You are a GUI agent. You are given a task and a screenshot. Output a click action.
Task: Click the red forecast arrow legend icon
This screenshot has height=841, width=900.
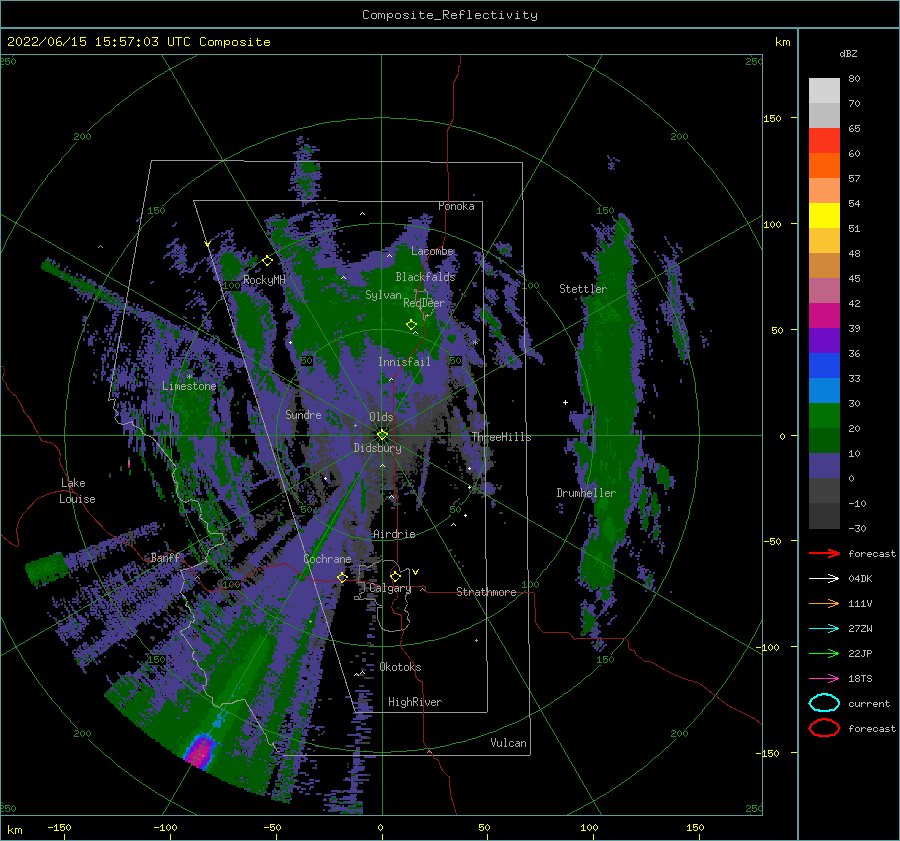824,553
